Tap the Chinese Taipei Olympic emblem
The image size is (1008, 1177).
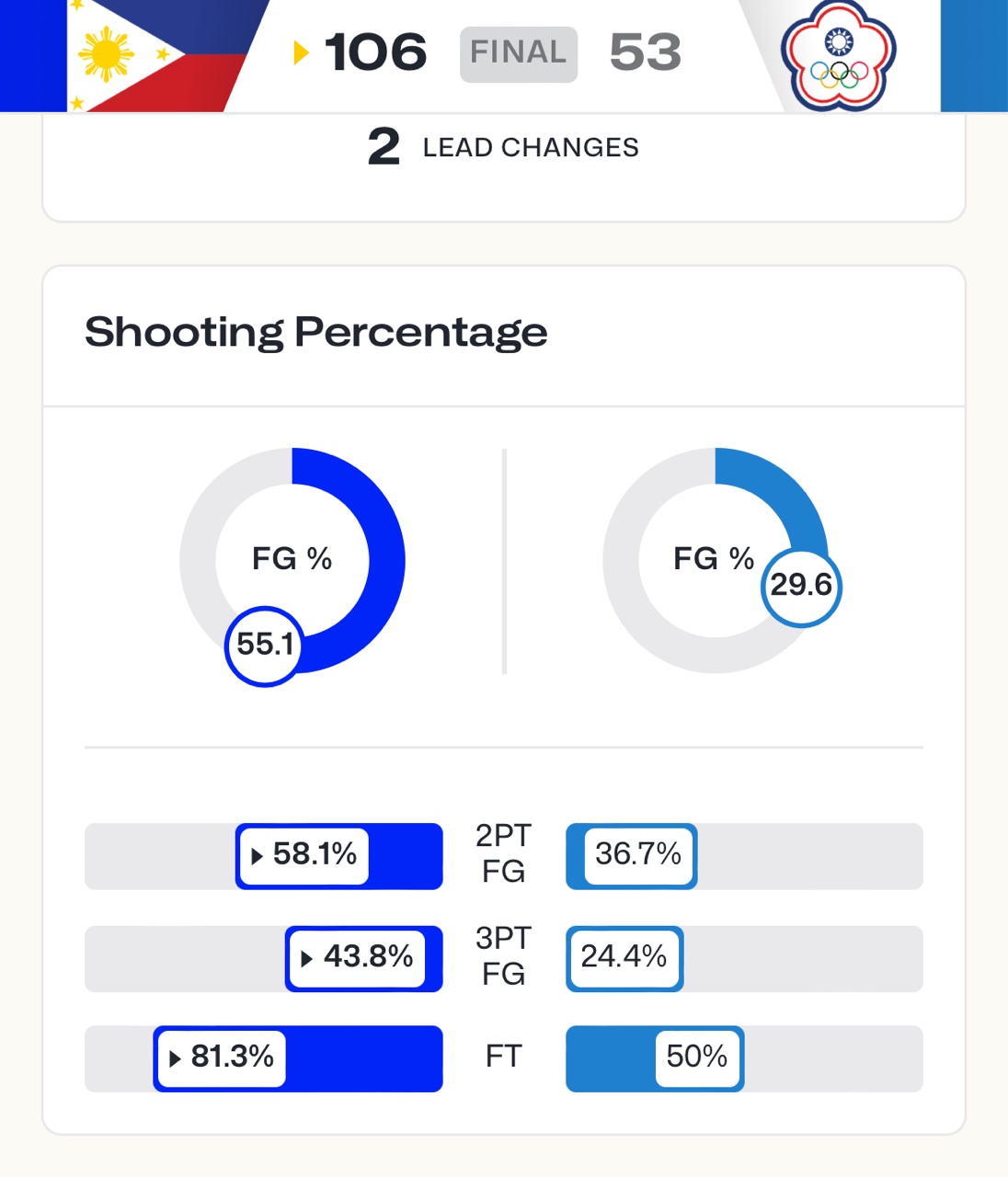tap(838, 55)
